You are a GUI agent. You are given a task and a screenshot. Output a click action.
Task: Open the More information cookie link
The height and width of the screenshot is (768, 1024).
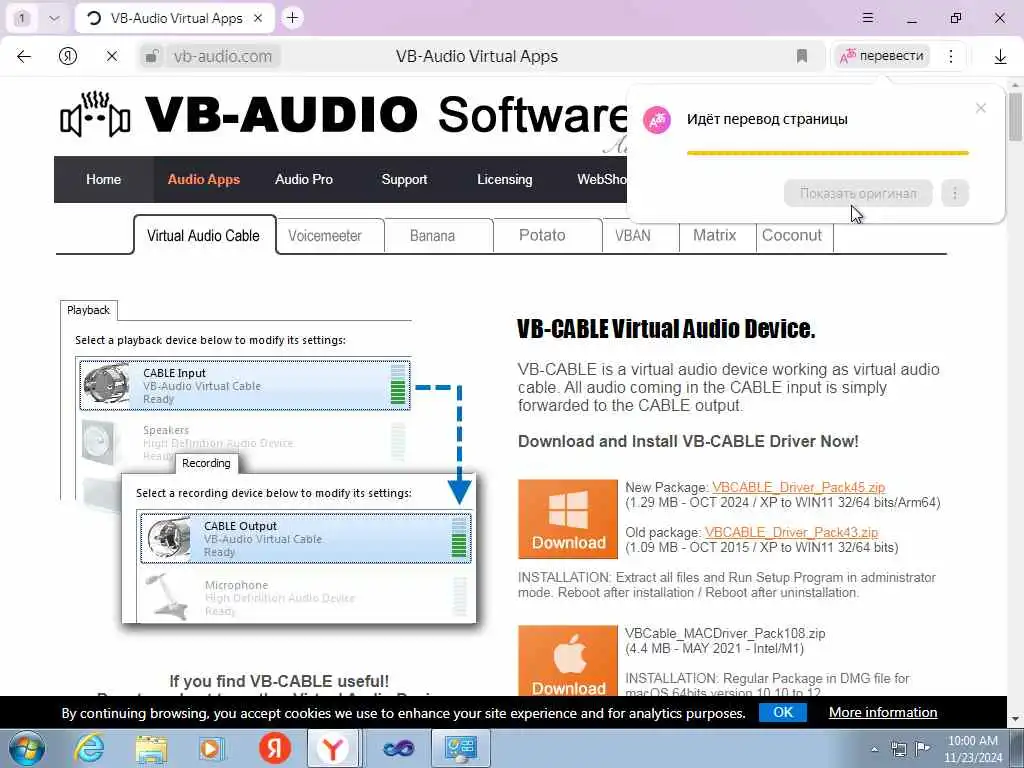(x=883, y=712)
